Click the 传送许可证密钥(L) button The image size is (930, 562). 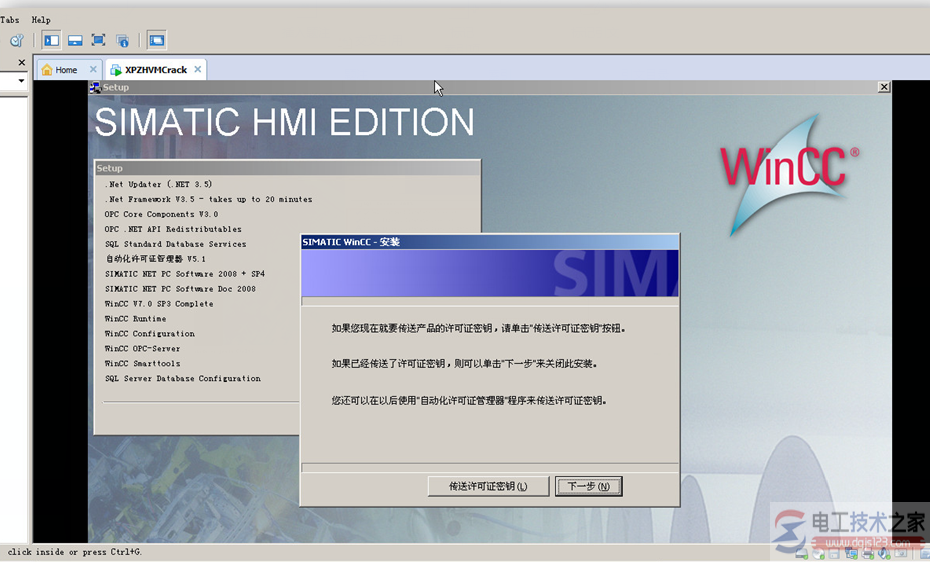click(488, 486)
